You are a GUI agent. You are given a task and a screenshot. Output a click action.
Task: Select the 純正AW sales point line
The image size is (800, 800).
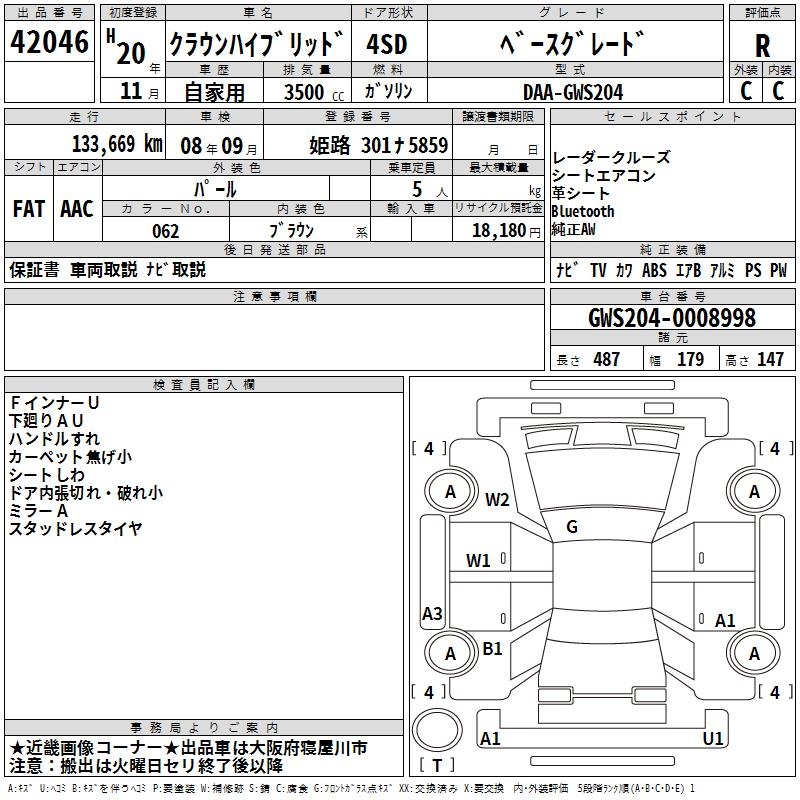click(x=573, y=229)
